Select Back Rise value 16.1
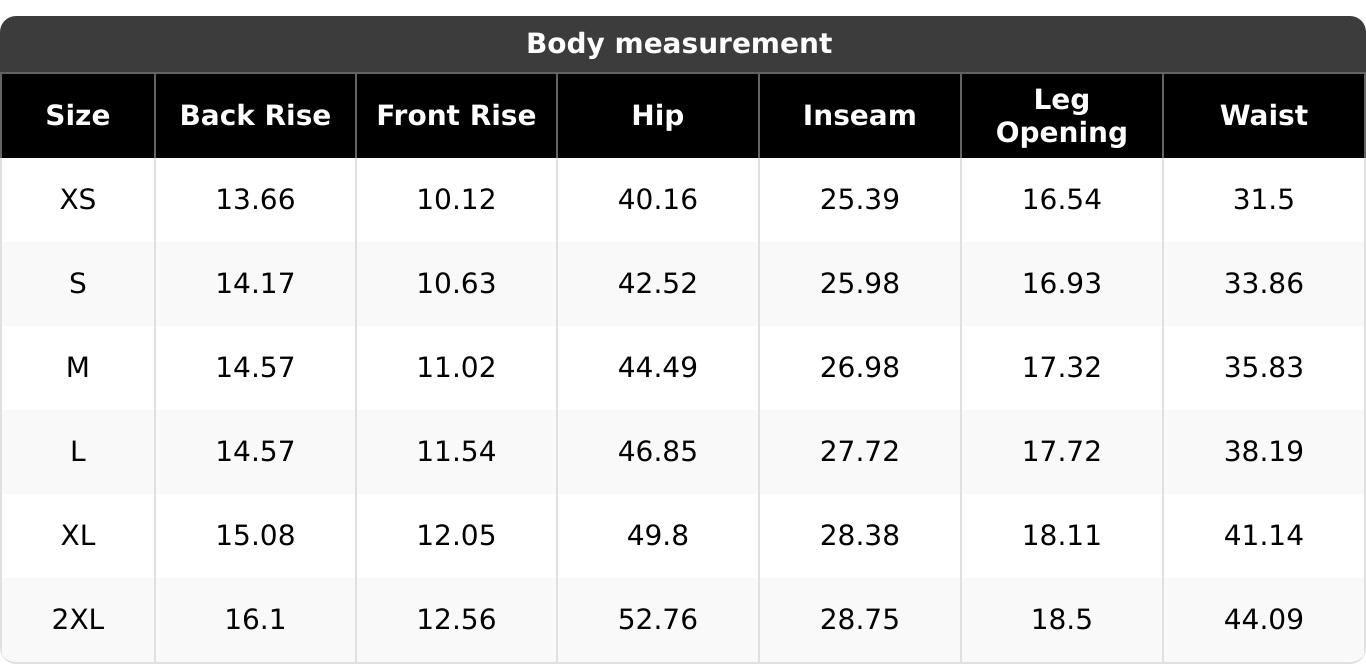The width and height of the screenshot is (1366, 664). pos(255,620)
